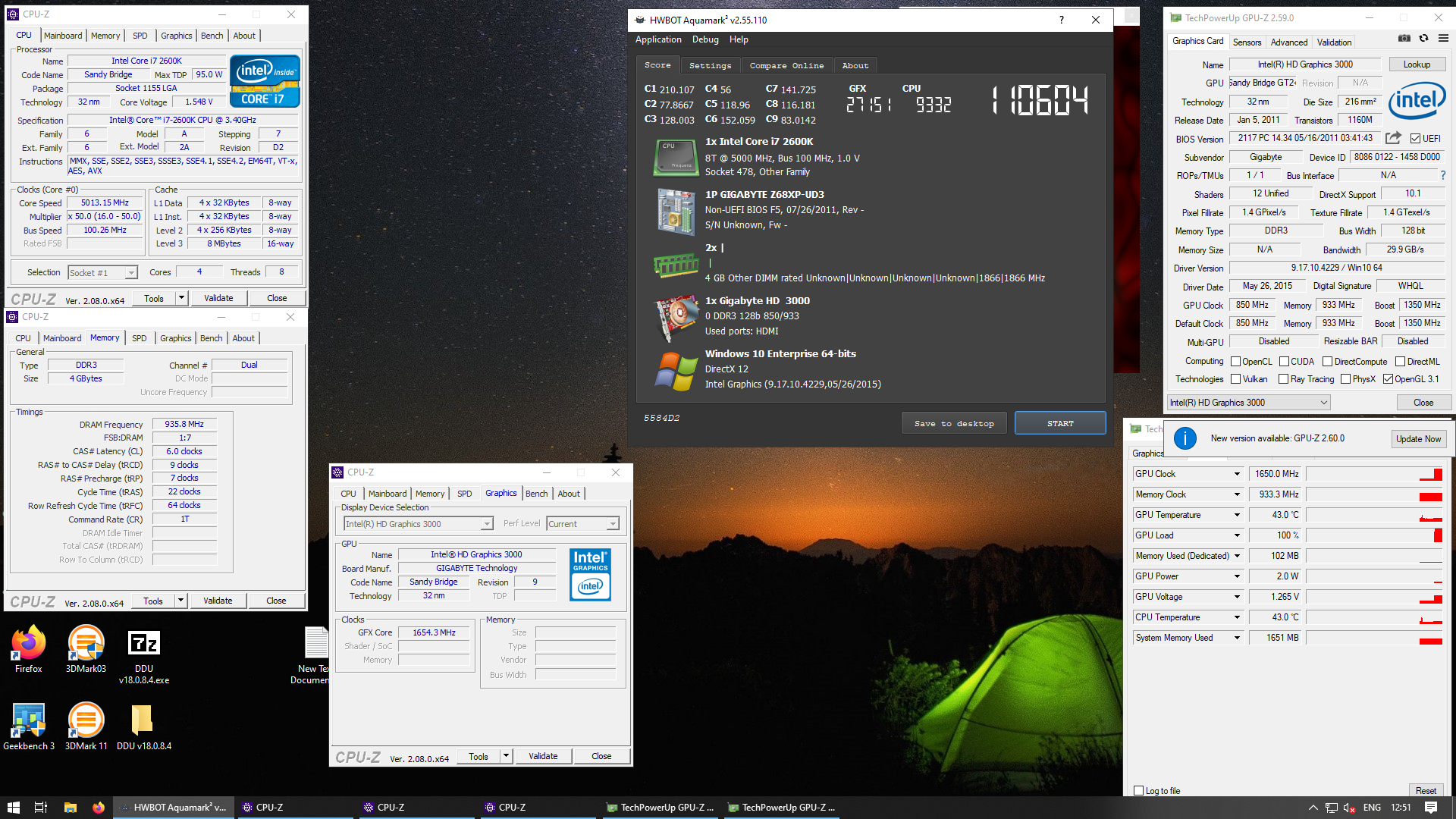
Task: Open Geekbench 3 desktop shortcut
Action: (x=29, y=726)
